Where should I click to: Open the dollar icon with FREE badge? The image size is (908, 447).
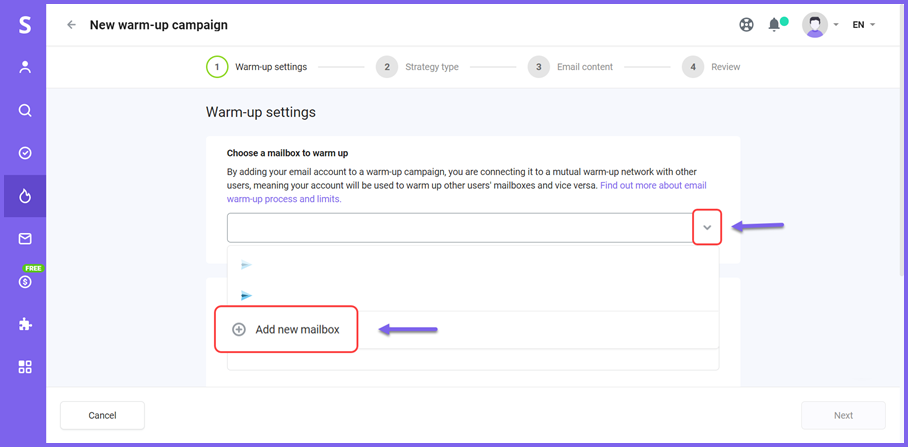click(25, 282)
